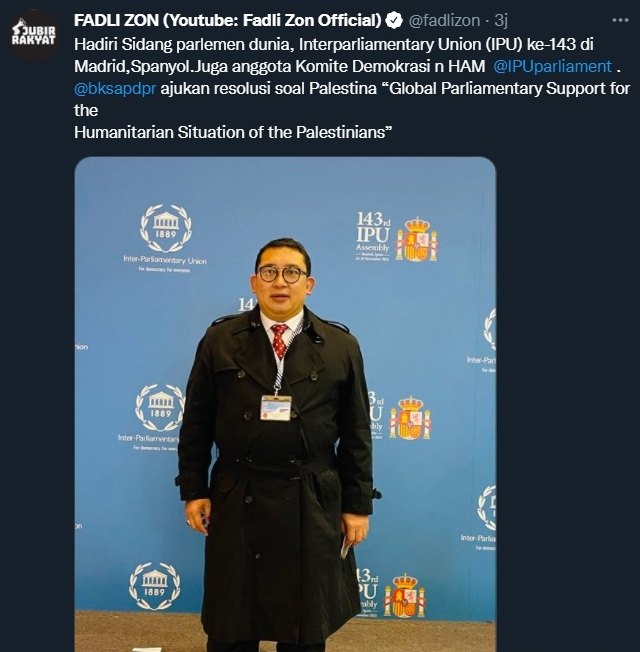Click the middle Spanish coat of arms beside the man
The height and width of the screenshot is (652, 640).
(x=410, y=418)
